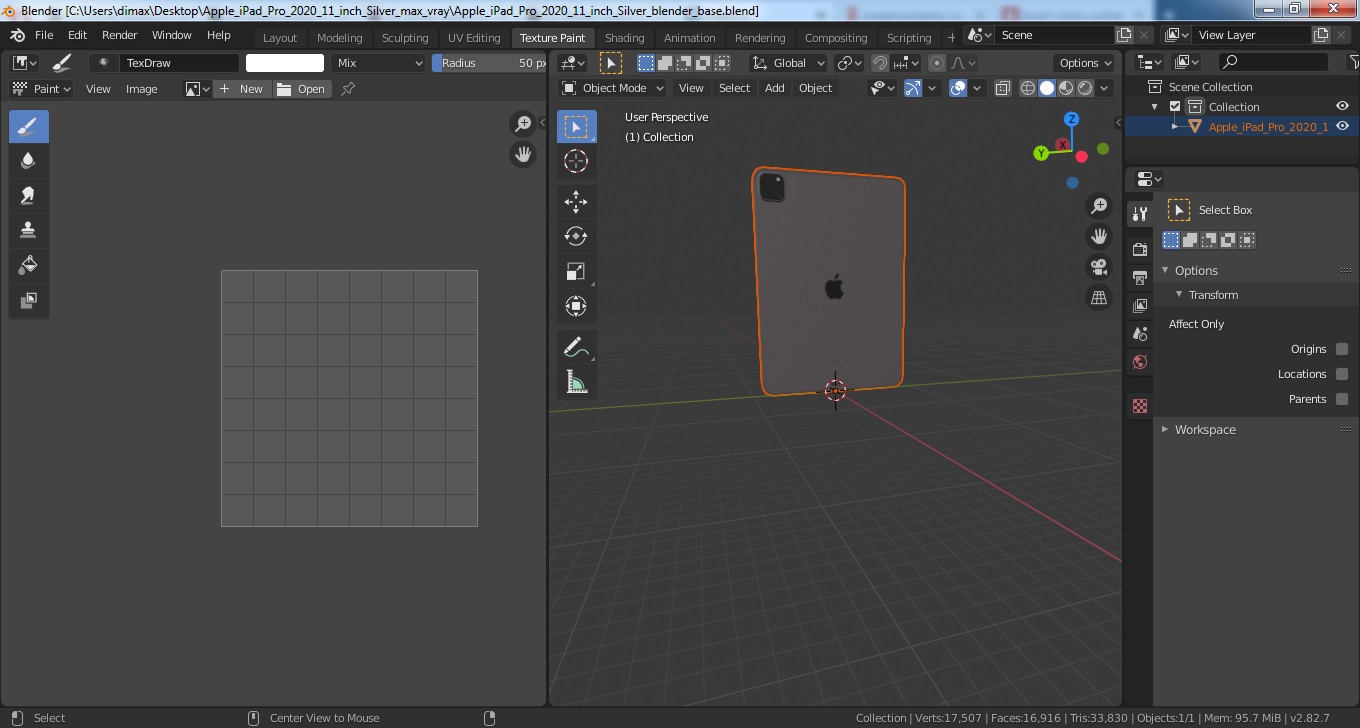Screen dimensions: 1360x728
Task: Open the Output properties tab
Action: pos(1139,277)
